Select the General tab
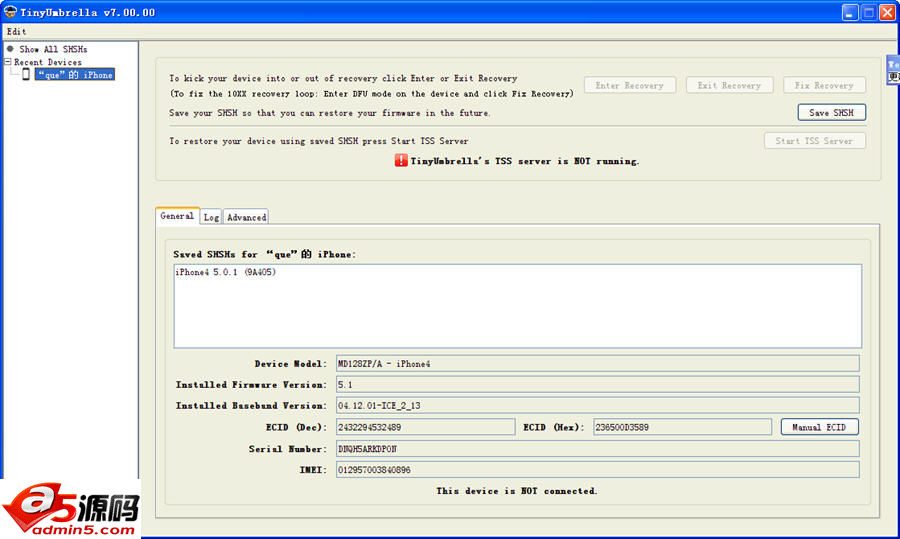 177,216
